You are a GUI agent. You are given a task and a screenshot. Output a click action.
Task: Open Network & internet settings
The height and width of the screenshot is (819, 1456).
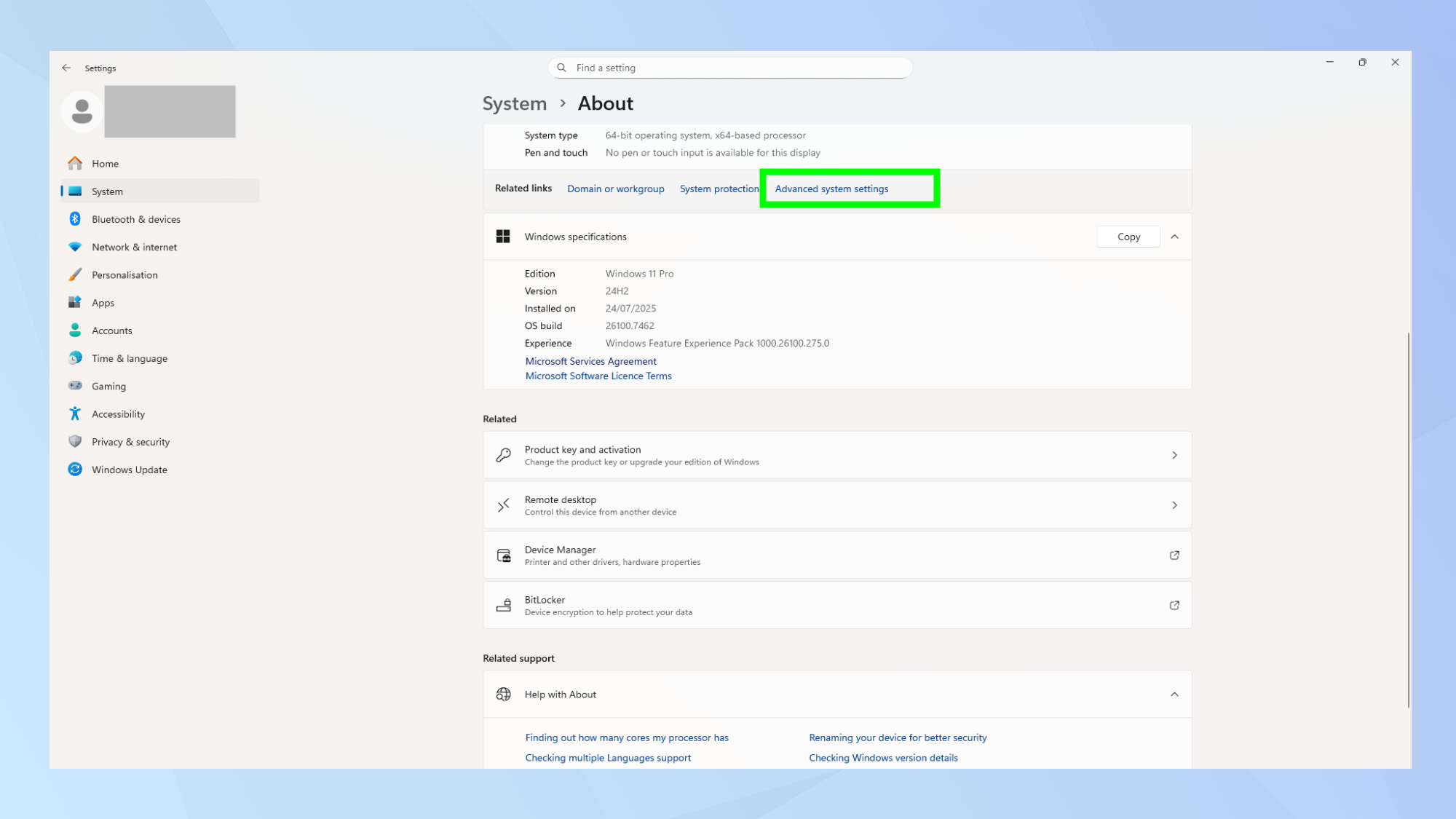pos(134,247)
